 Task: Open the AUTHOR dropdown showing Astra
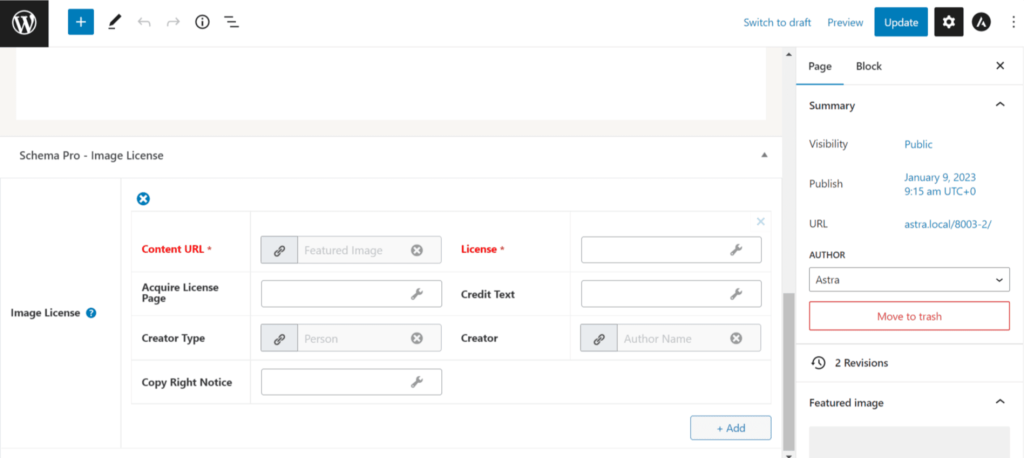point(908,279)
